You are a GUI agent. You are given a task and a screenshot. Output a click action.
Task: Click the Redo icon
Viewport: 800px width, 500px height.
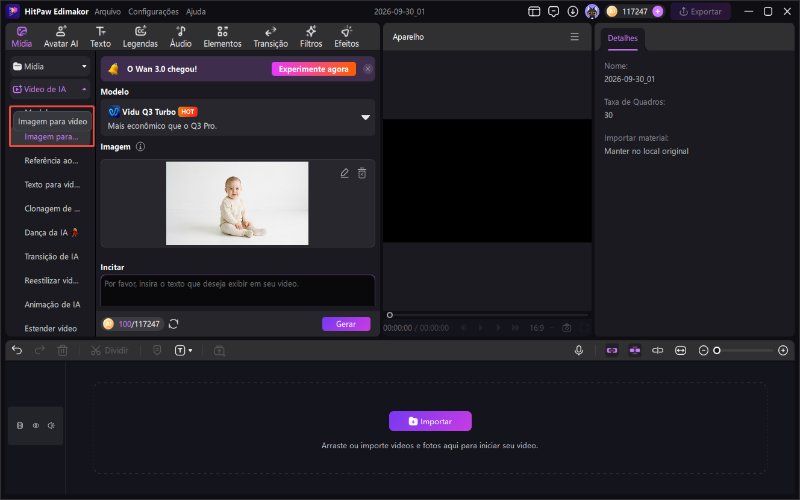(x=39, y=351)
